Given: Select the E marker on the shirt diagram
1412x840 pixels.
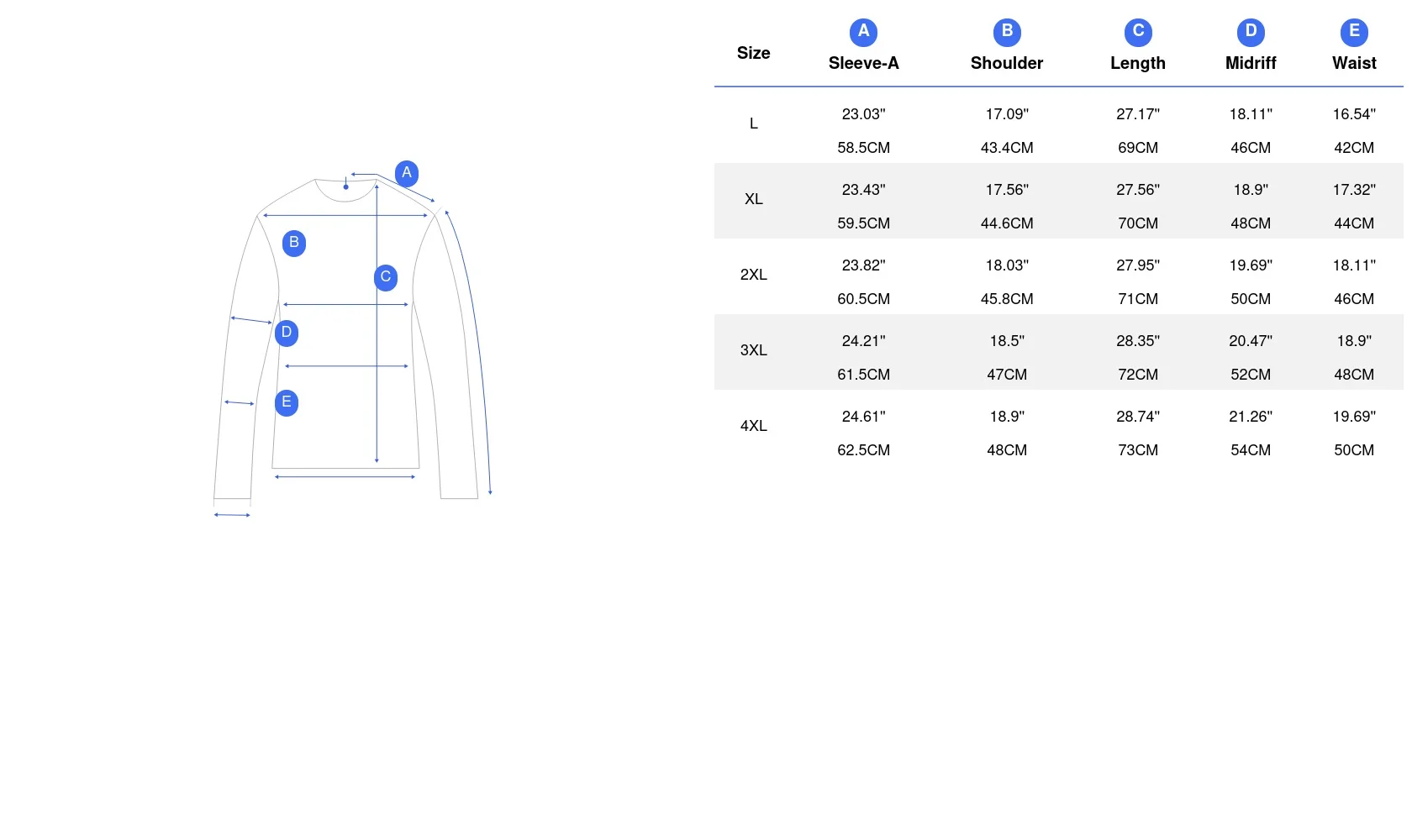Looking at the screenshot, I should click(x=287, y=402).
